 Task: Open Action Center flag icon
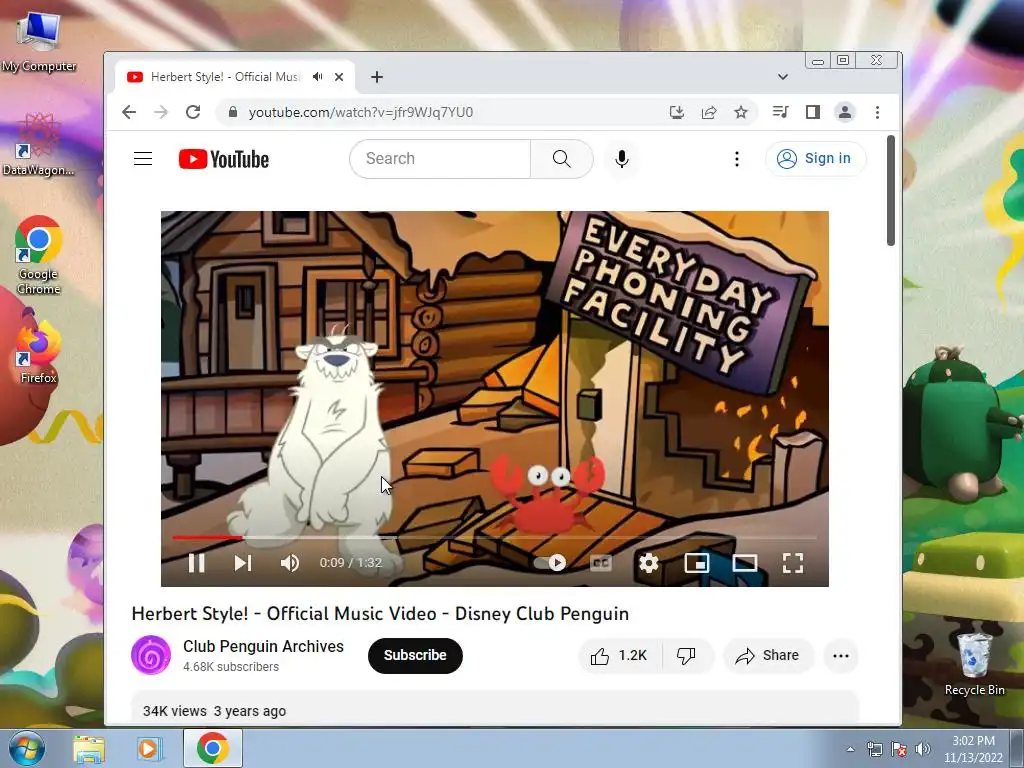pos(899,749)
